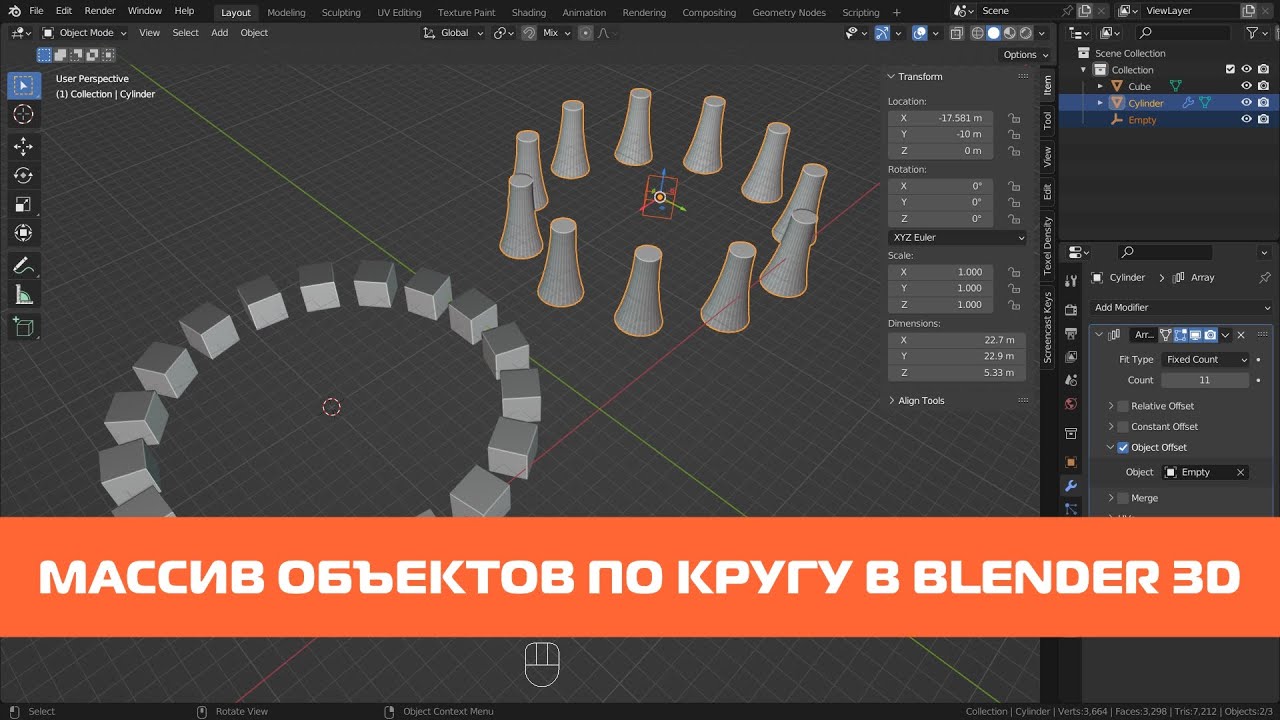Image resolution: width=1280 pixels, height=720 pixels.
Task: Switch to Material Preview viewport shading
Action: point(1010,33)
